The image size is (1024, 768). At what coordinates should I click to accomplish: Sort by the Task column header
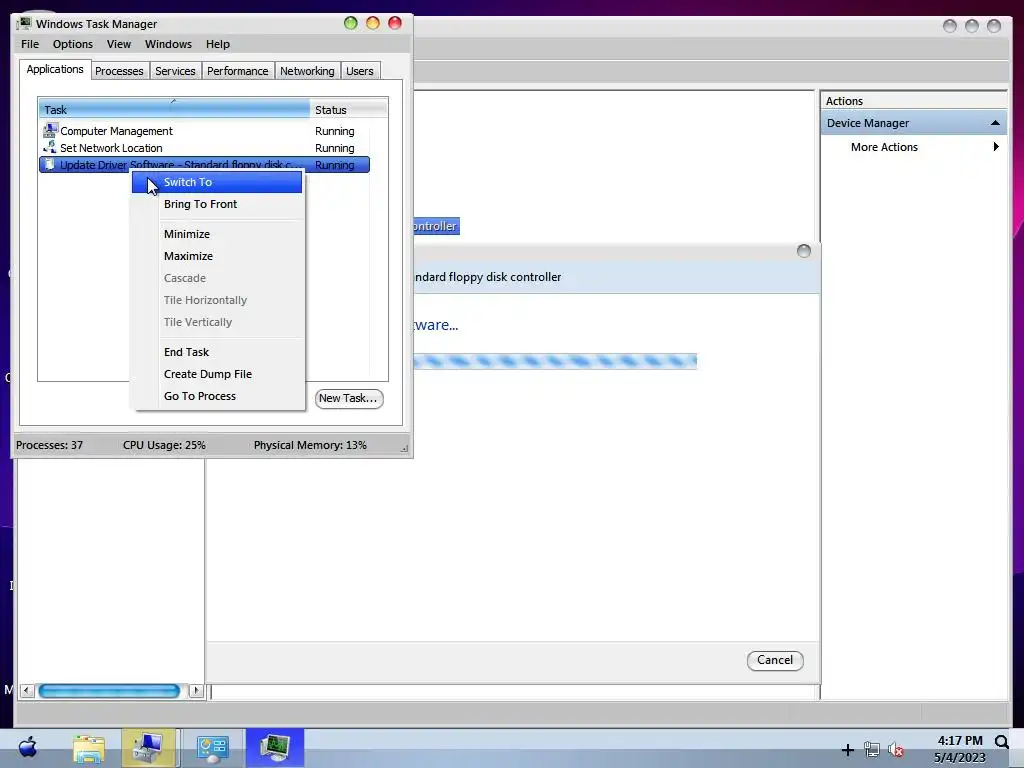tap(174, 110)
